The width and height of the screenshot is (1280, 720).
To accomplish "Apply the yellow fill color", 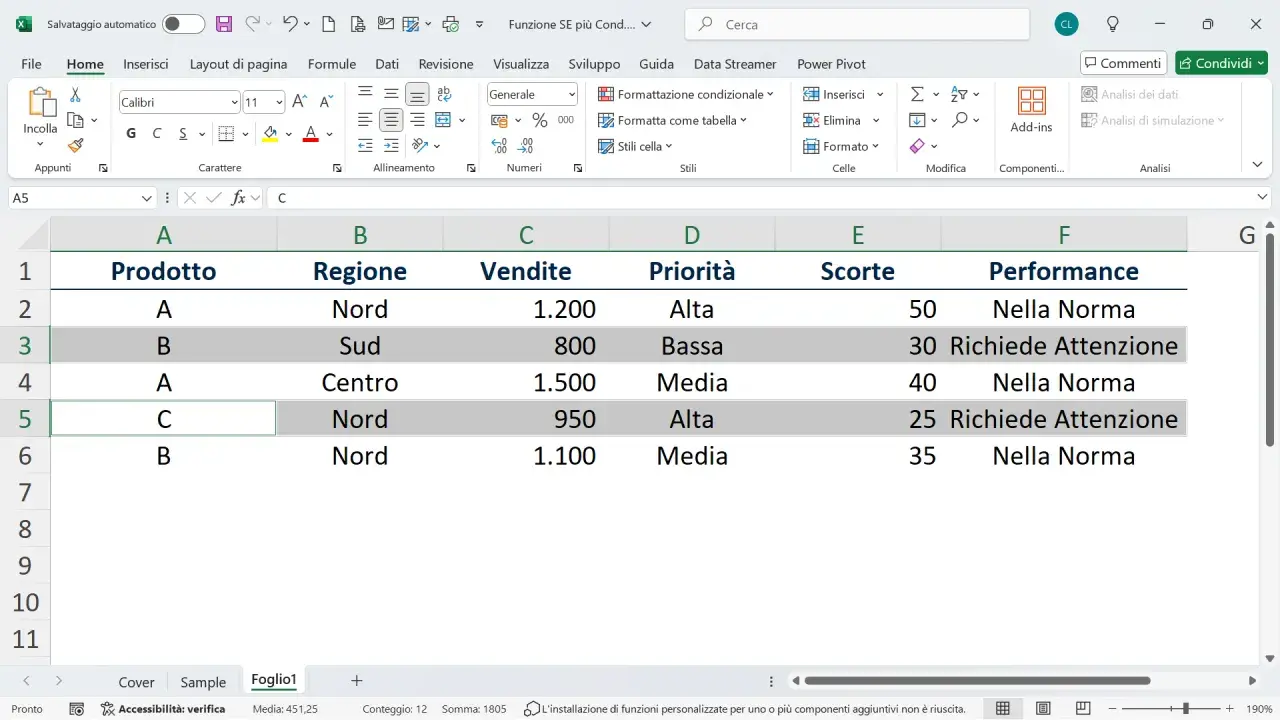I will (270, 133).
